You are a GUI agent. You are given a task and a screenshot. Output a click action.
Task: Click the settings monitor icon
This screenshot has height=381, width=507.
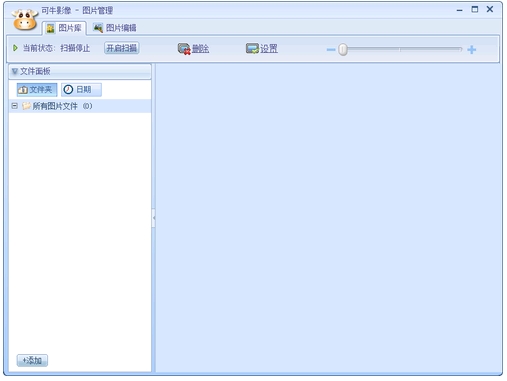point(252,49)
